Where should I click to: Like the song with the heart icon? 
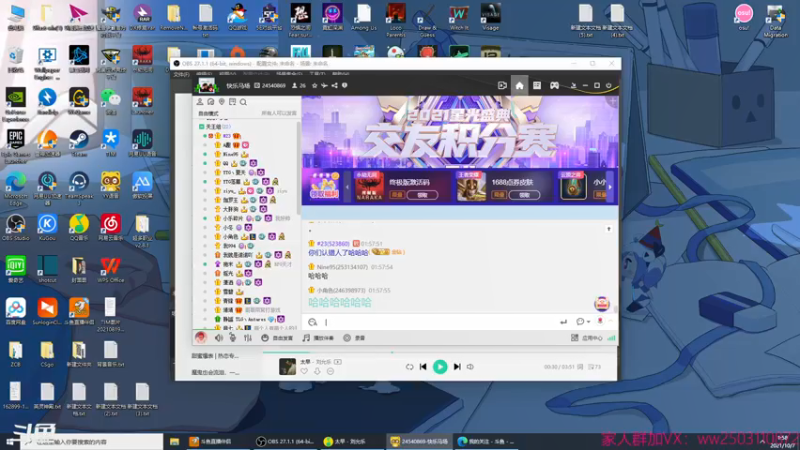(304, 371)
